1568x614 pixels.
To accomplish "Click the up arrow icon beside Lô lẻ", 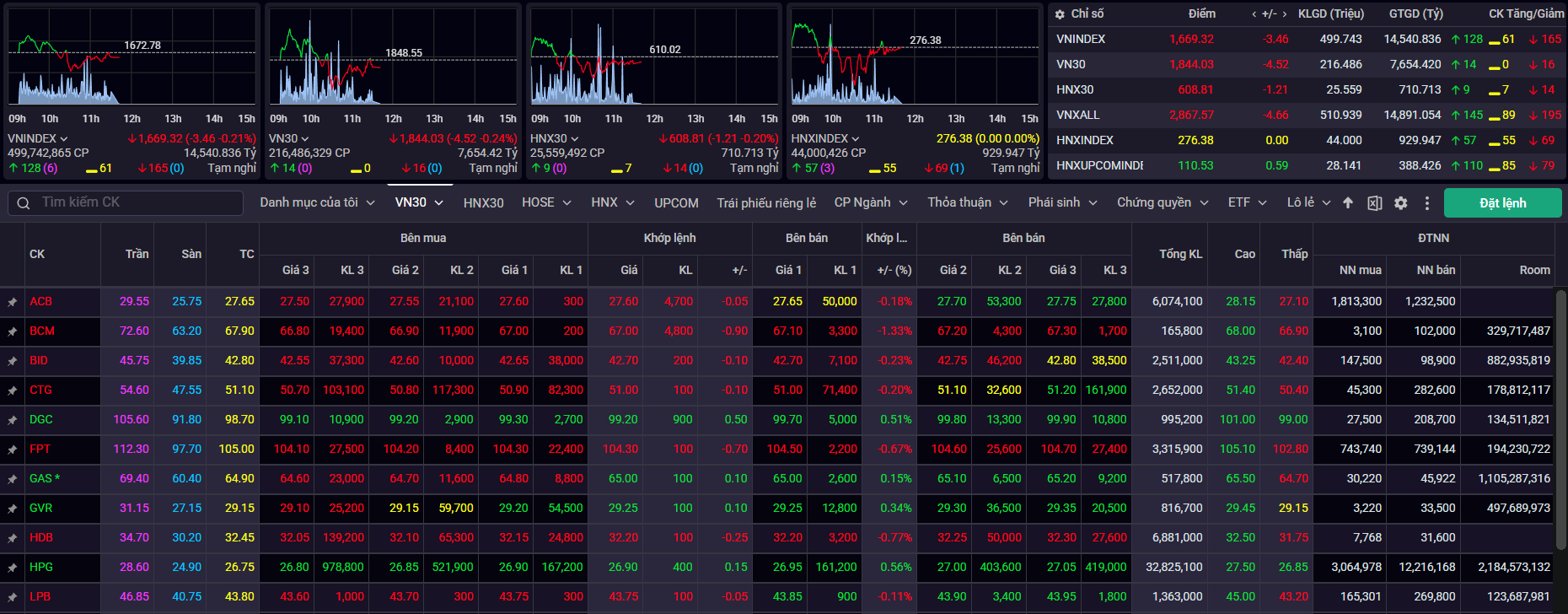I will pyautogui.click(x=1348, y=202).
